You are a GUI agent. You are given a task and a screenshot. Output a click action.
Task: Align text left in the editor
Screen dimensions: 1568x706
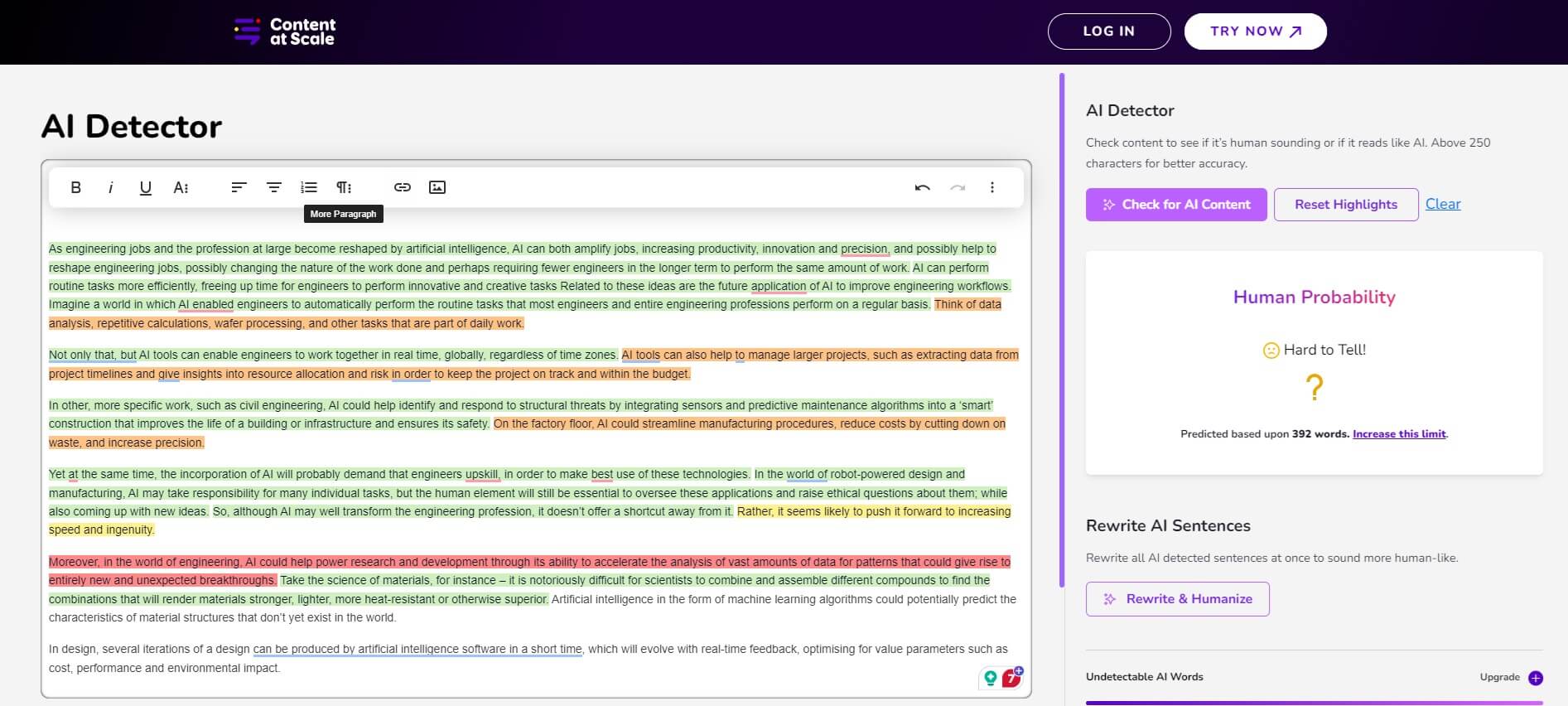click(x=239, y=187)
